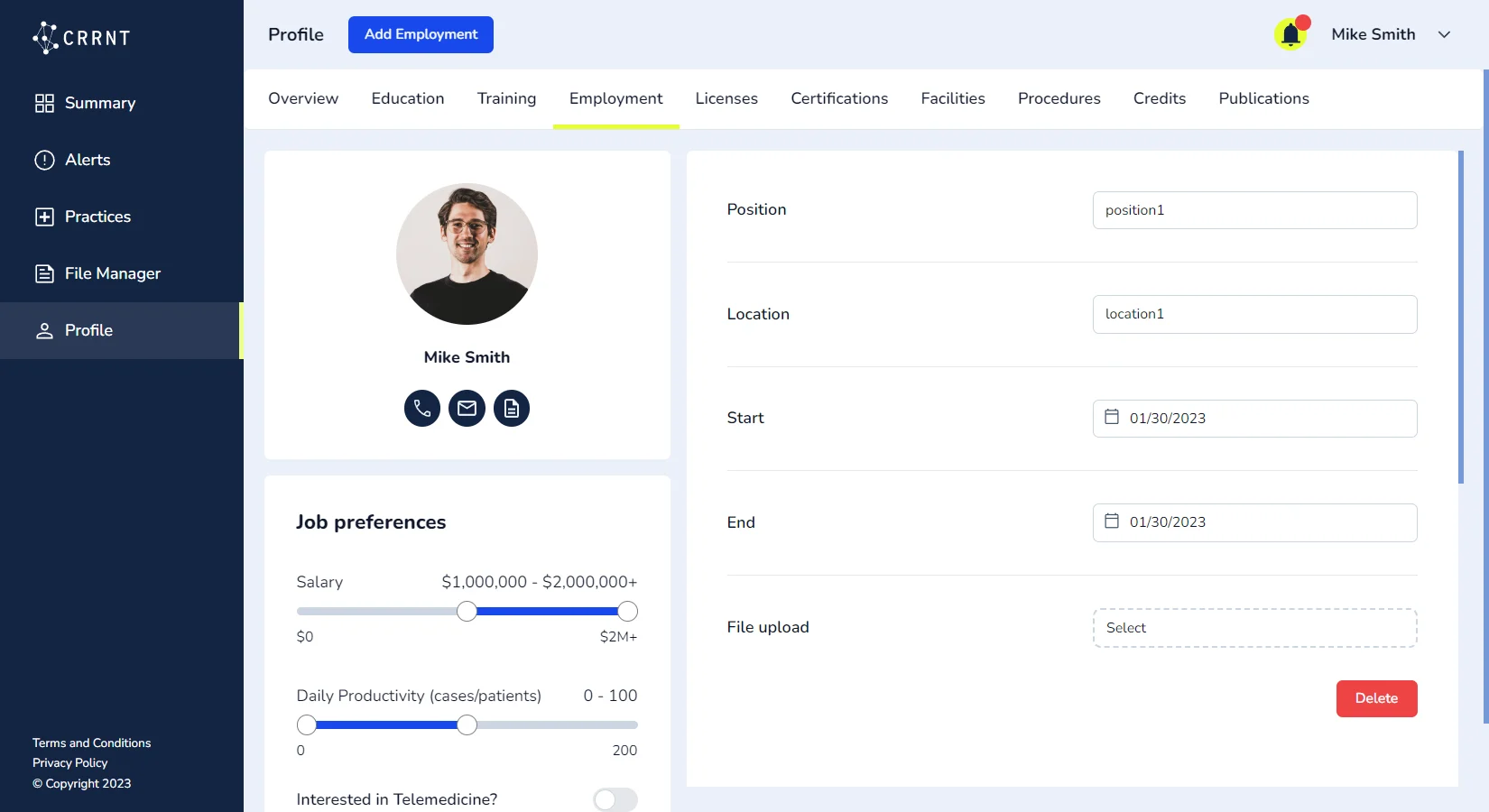This screenshot has width=1489, height=812.
Task: Click the document icon under profile photo
Action: 512,409
